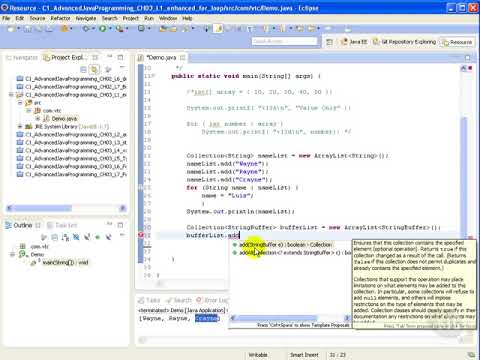
Task: Open the File menu
Action: tap(6, 18)
